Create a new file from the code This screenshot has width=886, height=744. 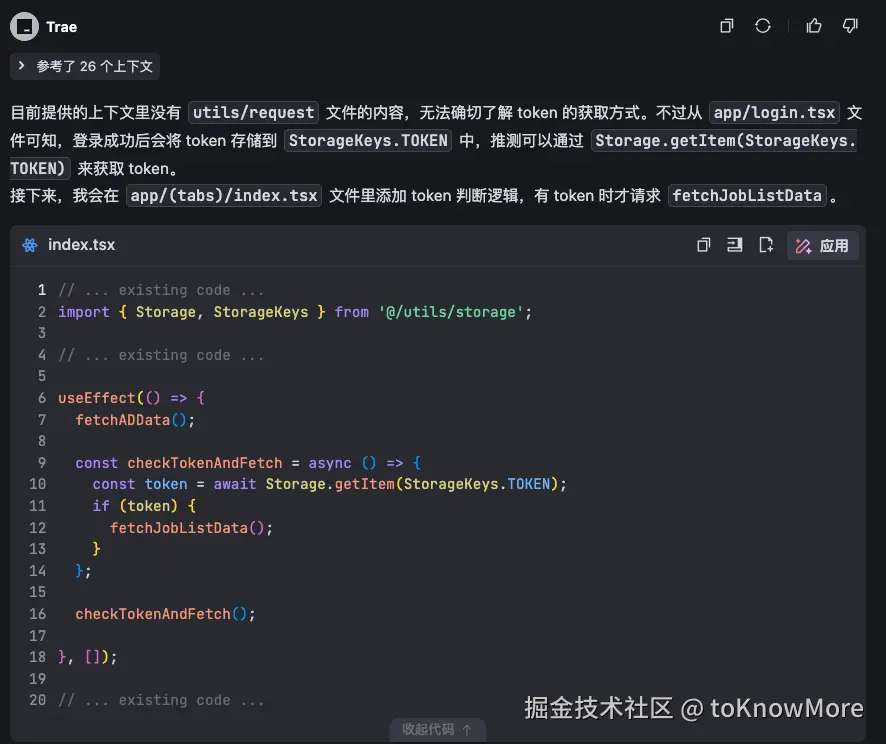[x=767, y=244]
